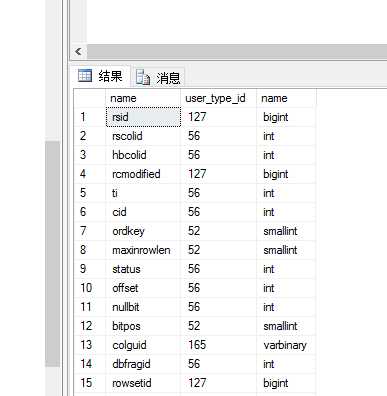The image size is (387, 396).
Task: Select the cell 'offset'
Action: pos(143,288)
